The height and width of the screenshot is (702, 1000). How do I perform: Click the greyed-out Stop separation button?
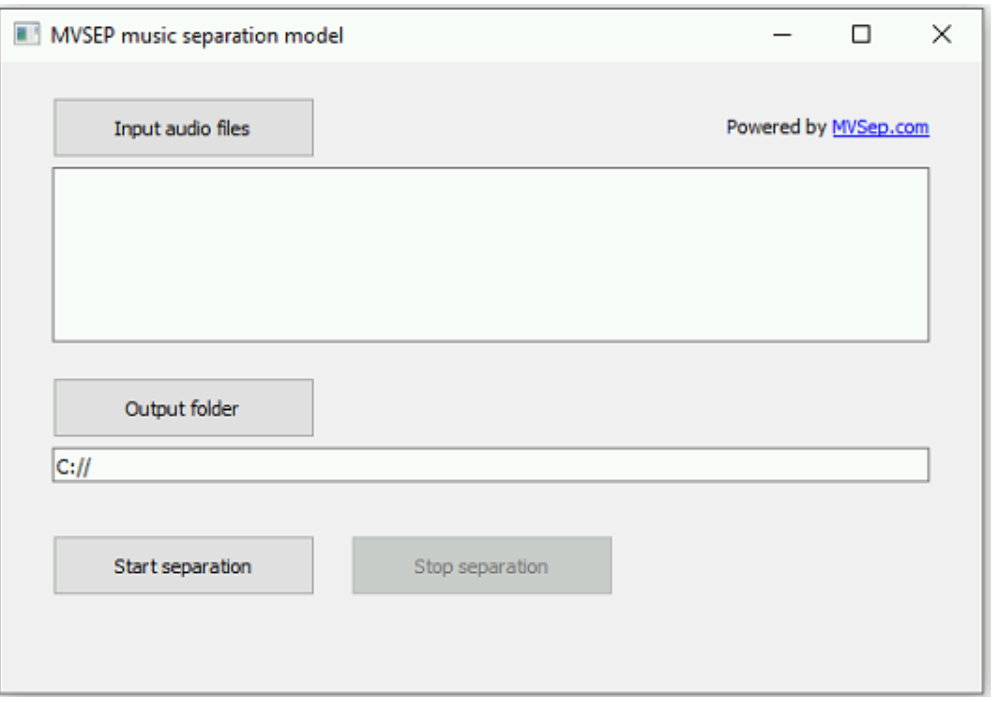[x=481, y=566]
